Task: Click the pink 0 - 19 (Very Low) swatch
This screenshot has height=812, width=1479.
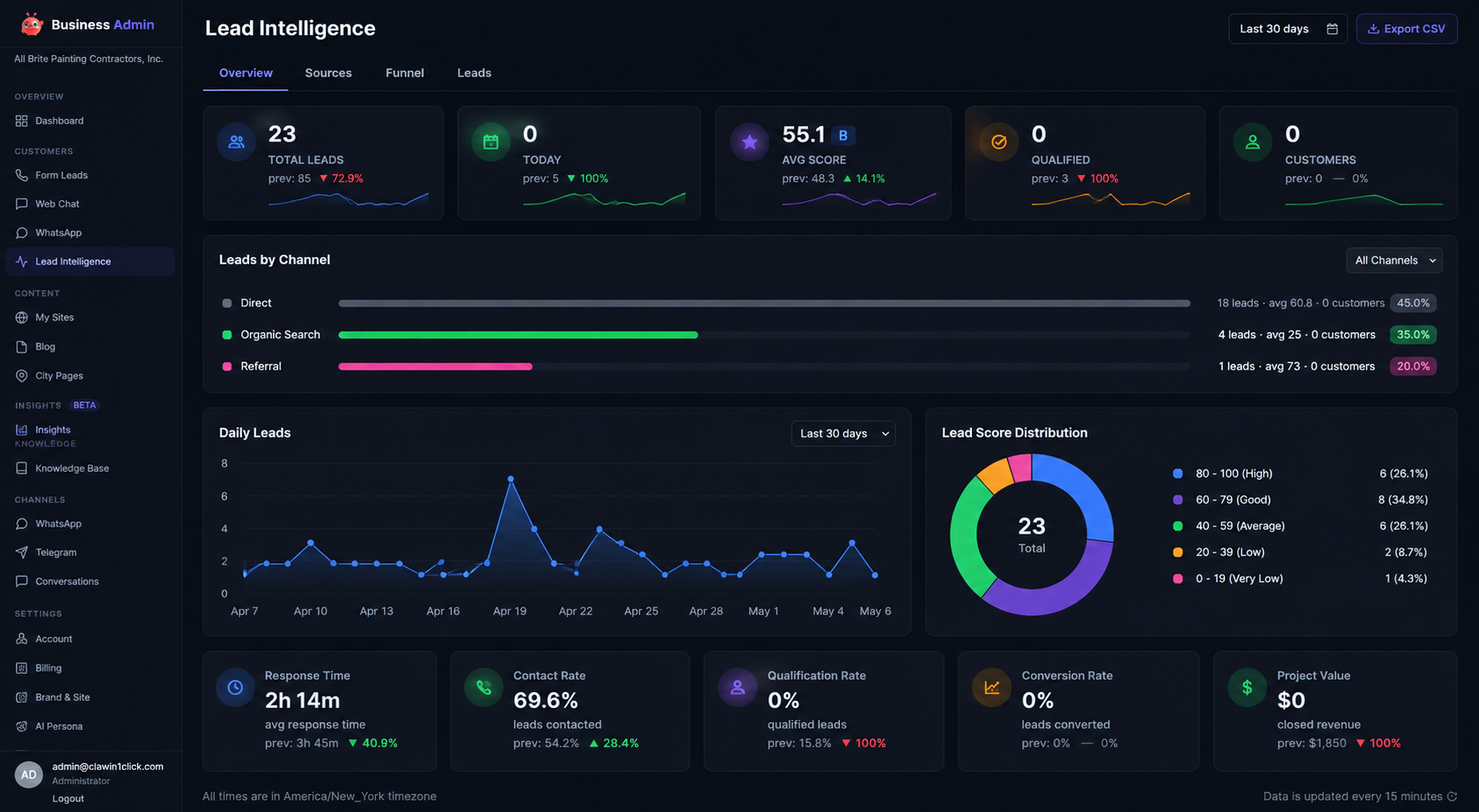Action: 1177,579
